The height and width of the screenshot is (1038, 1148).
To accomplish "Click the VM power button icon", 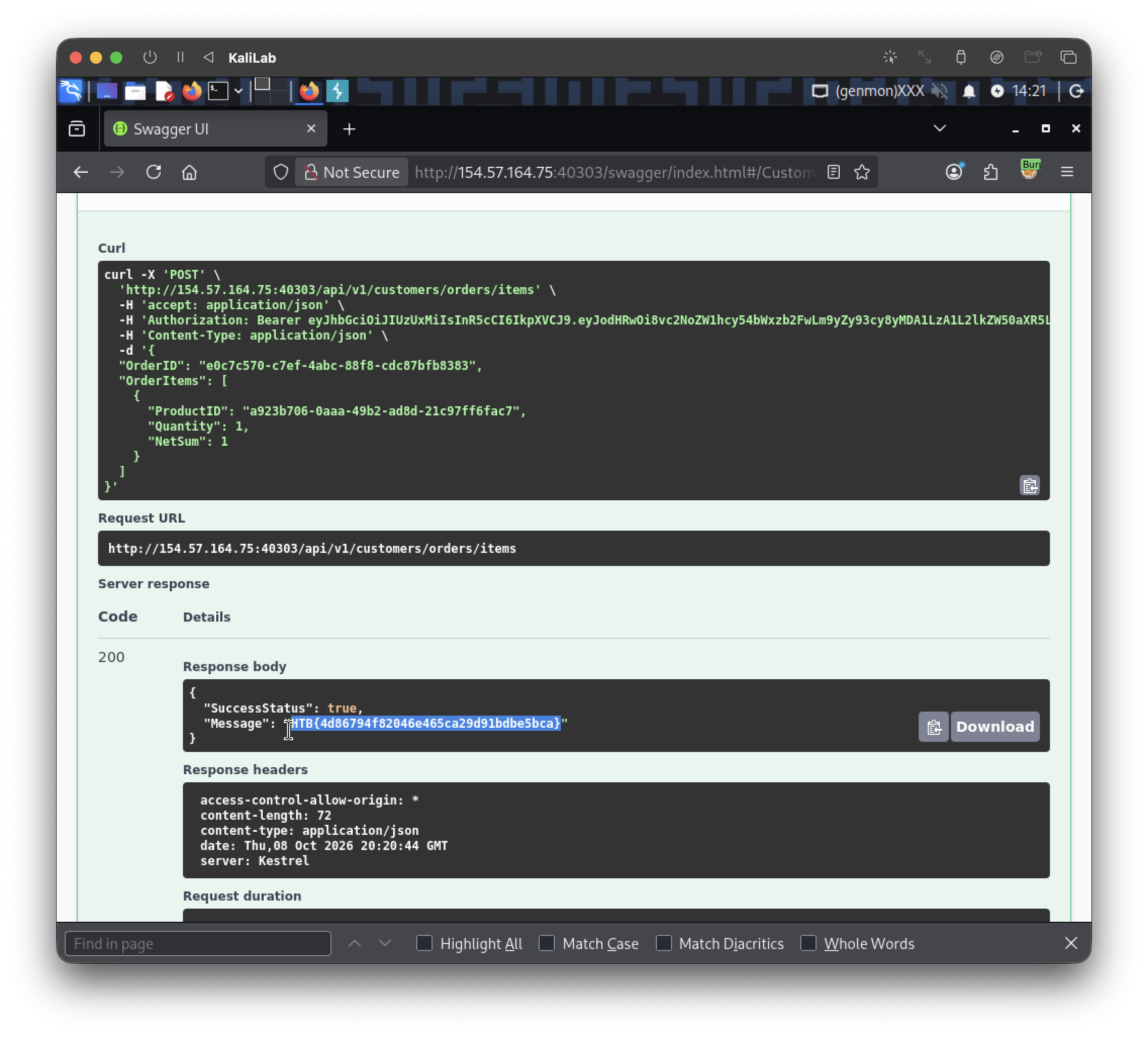I will pos(150,58).
